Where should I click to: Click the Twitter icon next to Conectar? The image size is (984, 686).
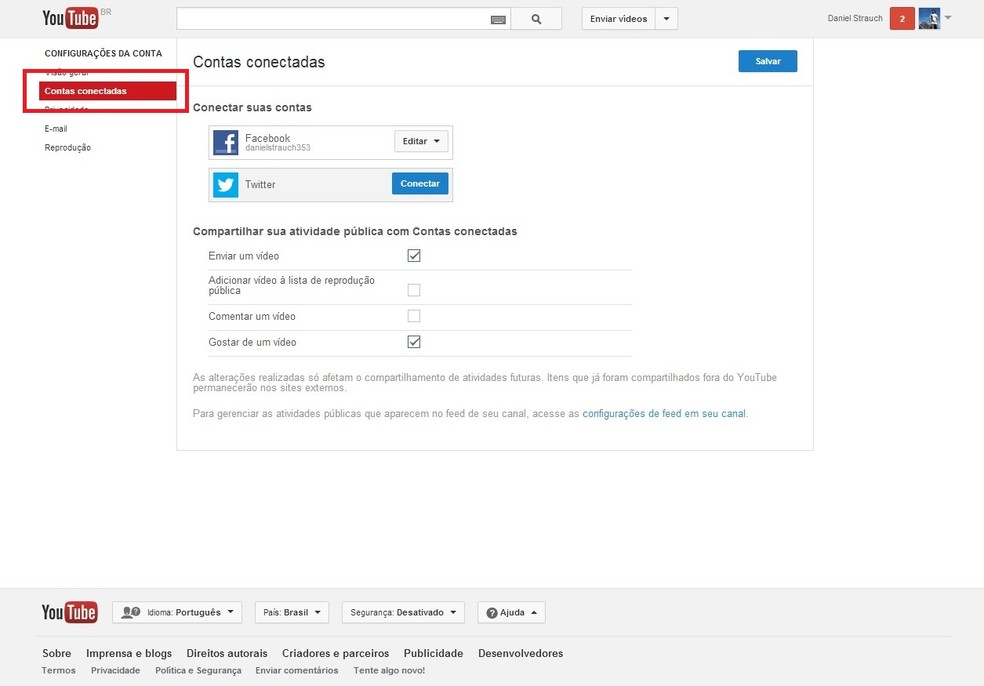click(225, 184)
